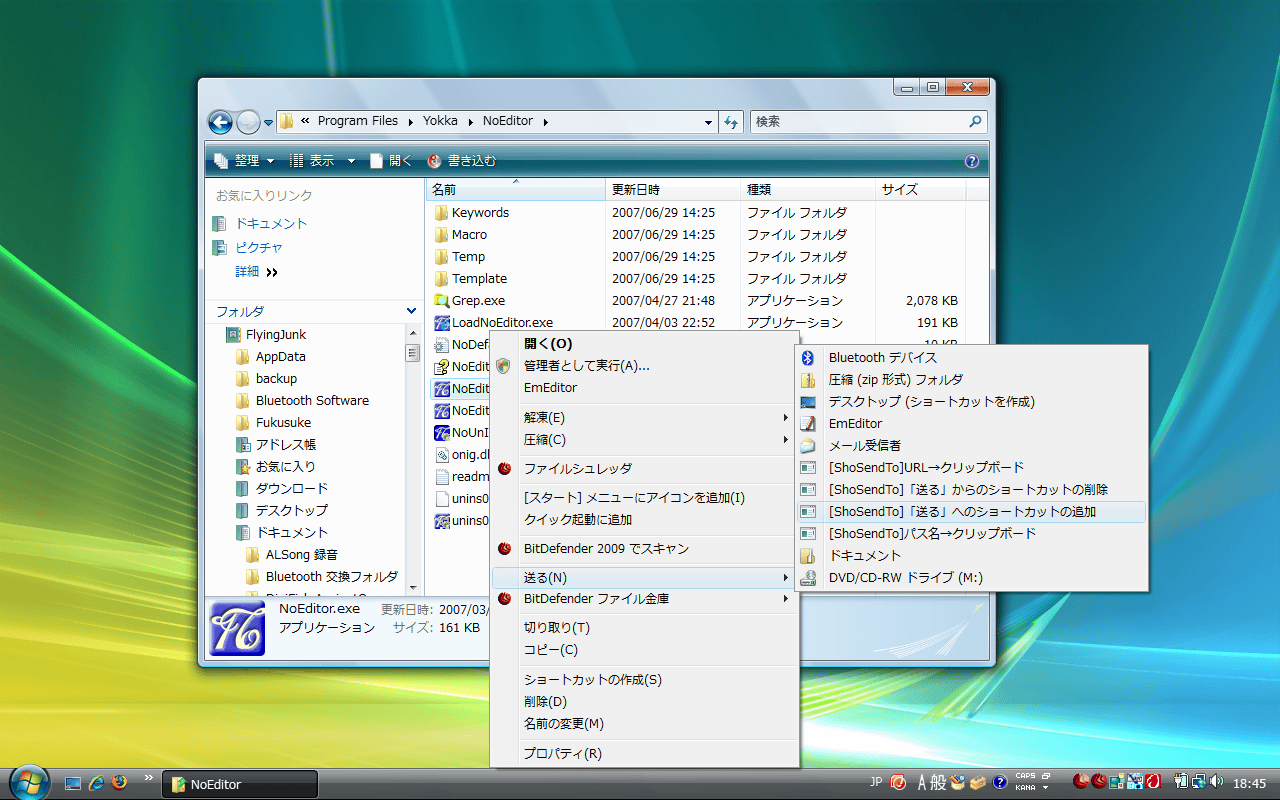The image size is (1280, 800).
Task: Launch Internet Explorer from quick launch
Action: pyautogui.click(x=97, y=783)
